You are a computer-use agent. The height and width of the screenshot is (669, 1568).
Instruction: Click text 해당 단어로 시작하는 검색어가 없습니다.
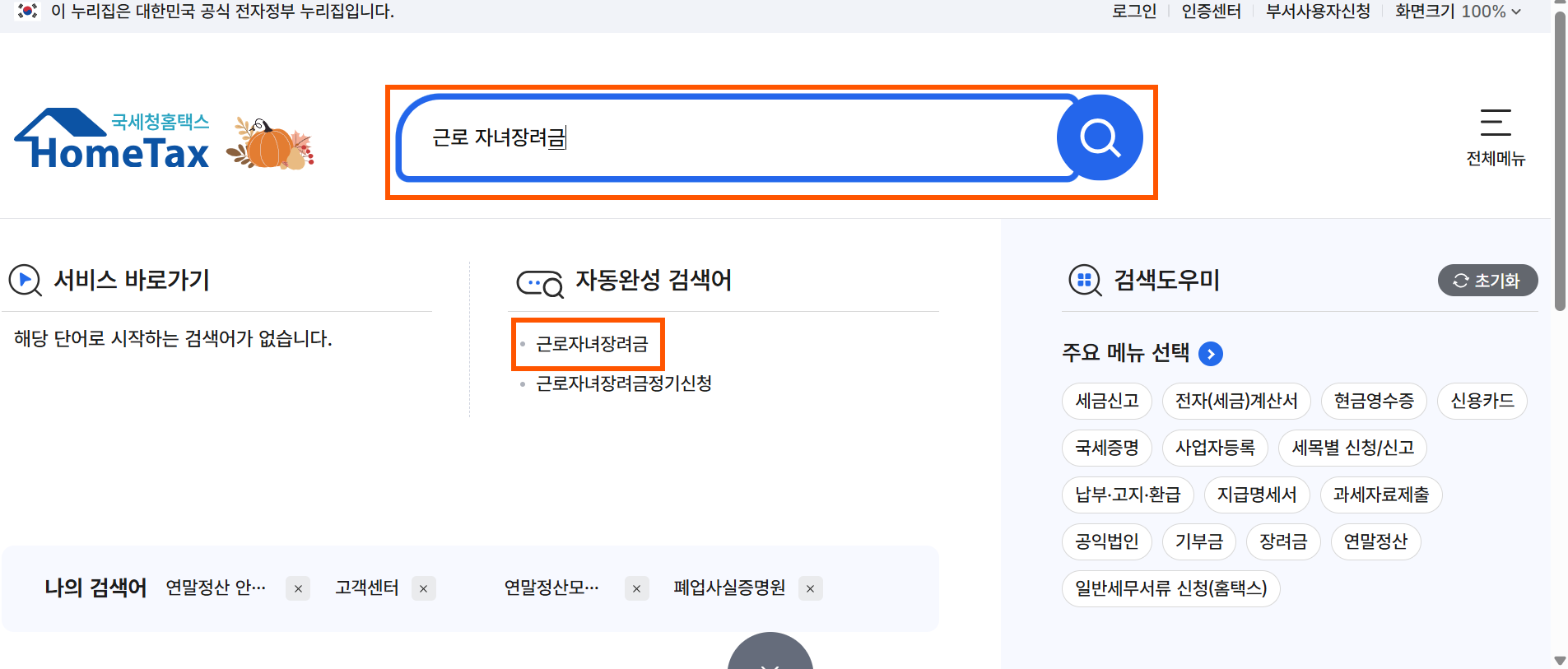173,339
